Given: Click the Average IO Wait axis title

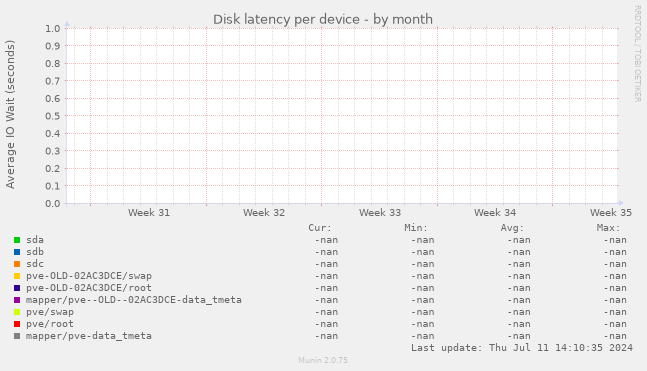Looking at the screenshot, I should coord(10,114).
